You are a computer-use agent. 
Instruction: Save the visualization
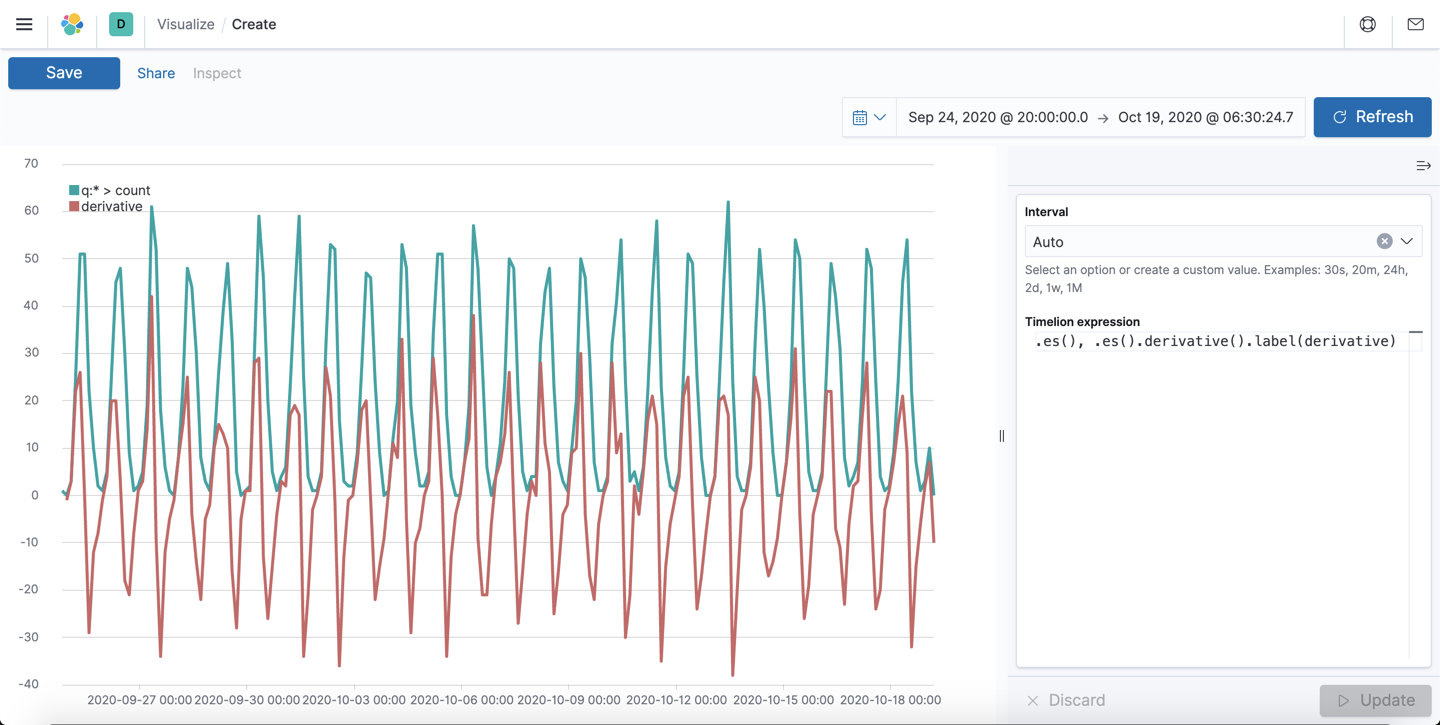[x=63, y=72]
